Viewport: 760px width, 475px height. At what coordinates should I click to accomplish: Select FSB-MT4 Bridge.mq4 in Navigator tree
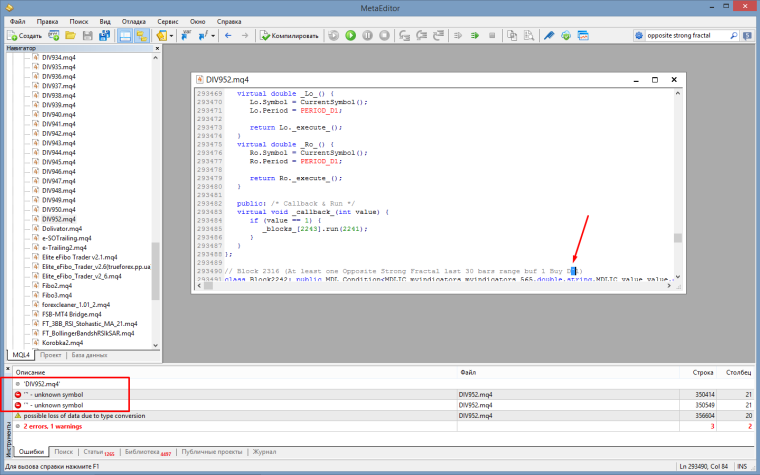pos(72,314)
